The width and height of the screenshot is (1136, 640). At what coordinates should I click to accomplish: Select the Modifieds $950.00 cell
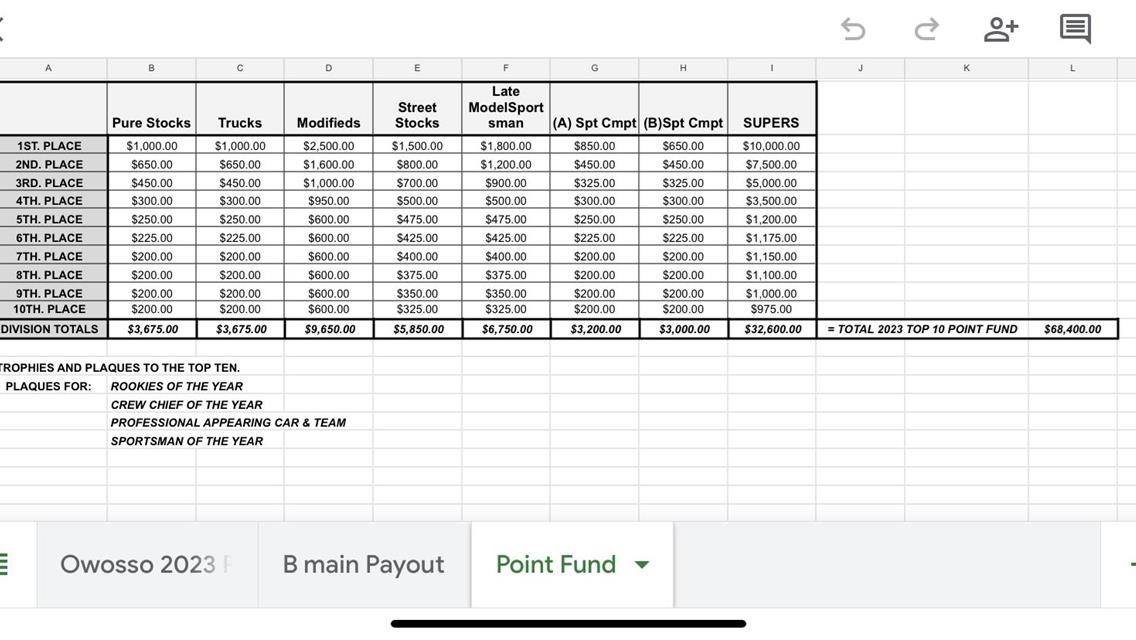[328, 201]
